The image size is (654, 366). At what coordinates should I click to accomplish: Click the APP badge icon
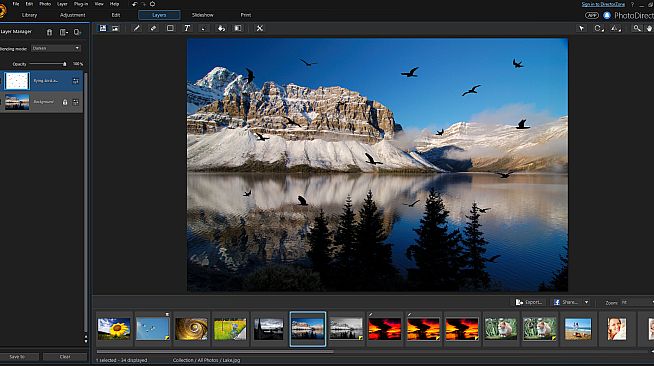pyautogui.click(x=592, y=15)
